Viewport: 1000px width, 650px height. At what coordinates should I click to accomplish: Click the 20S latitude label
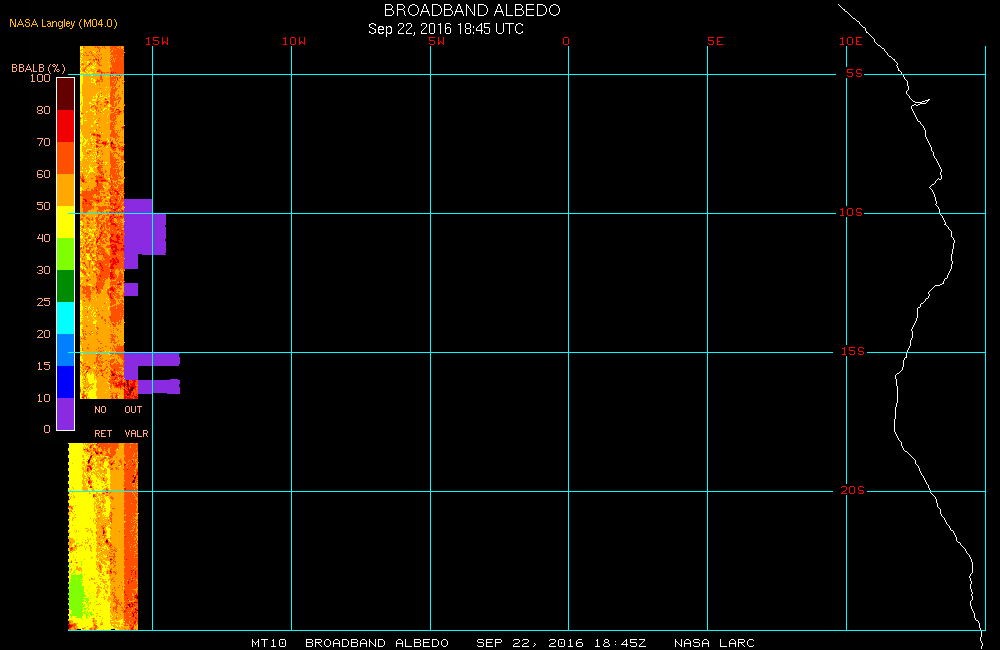pos(853,491)
